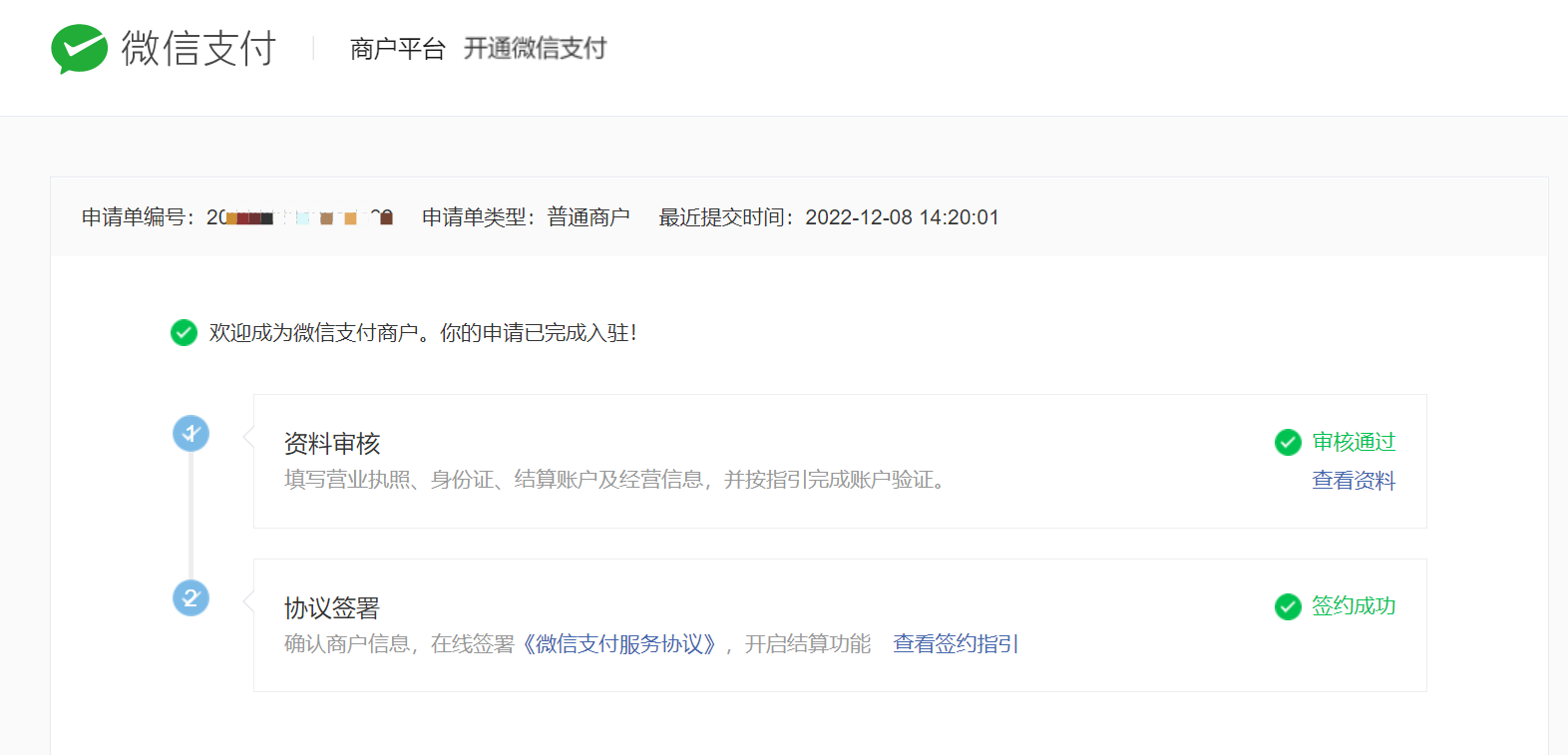Select the 审核通过 status text
This screenshot has height=755, width=1568.
(x=1354, y=442)
